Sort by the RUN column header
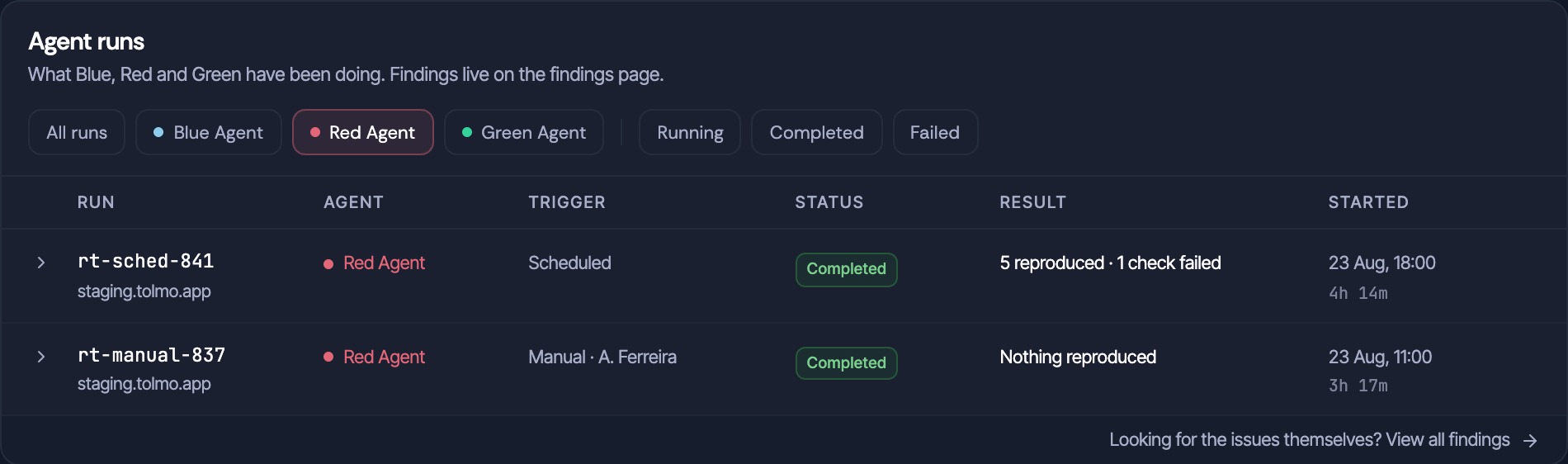 click(96, 202)
